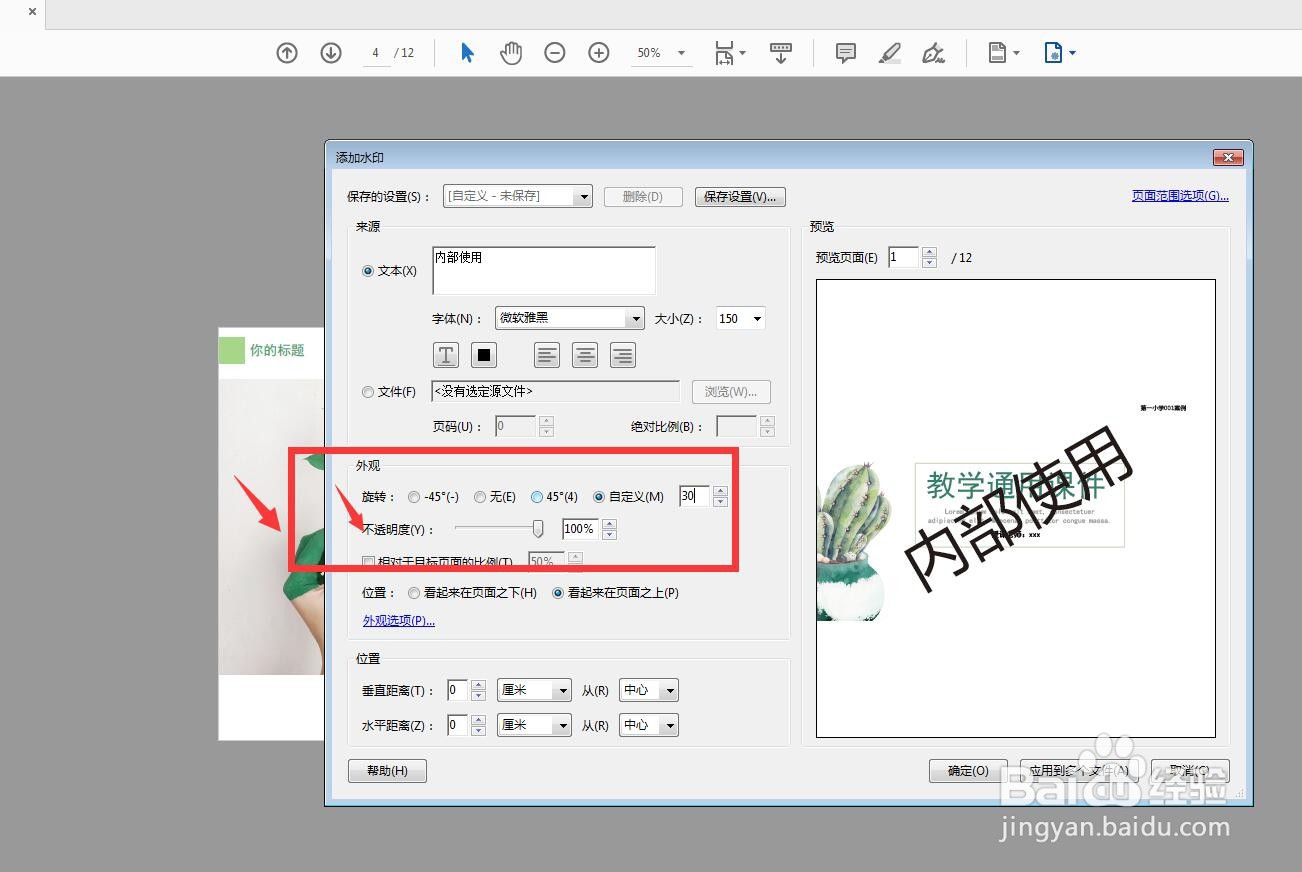This screenshot has height=872, width=1302.
Task: Align watermark text right
Action: coord(623,355)
